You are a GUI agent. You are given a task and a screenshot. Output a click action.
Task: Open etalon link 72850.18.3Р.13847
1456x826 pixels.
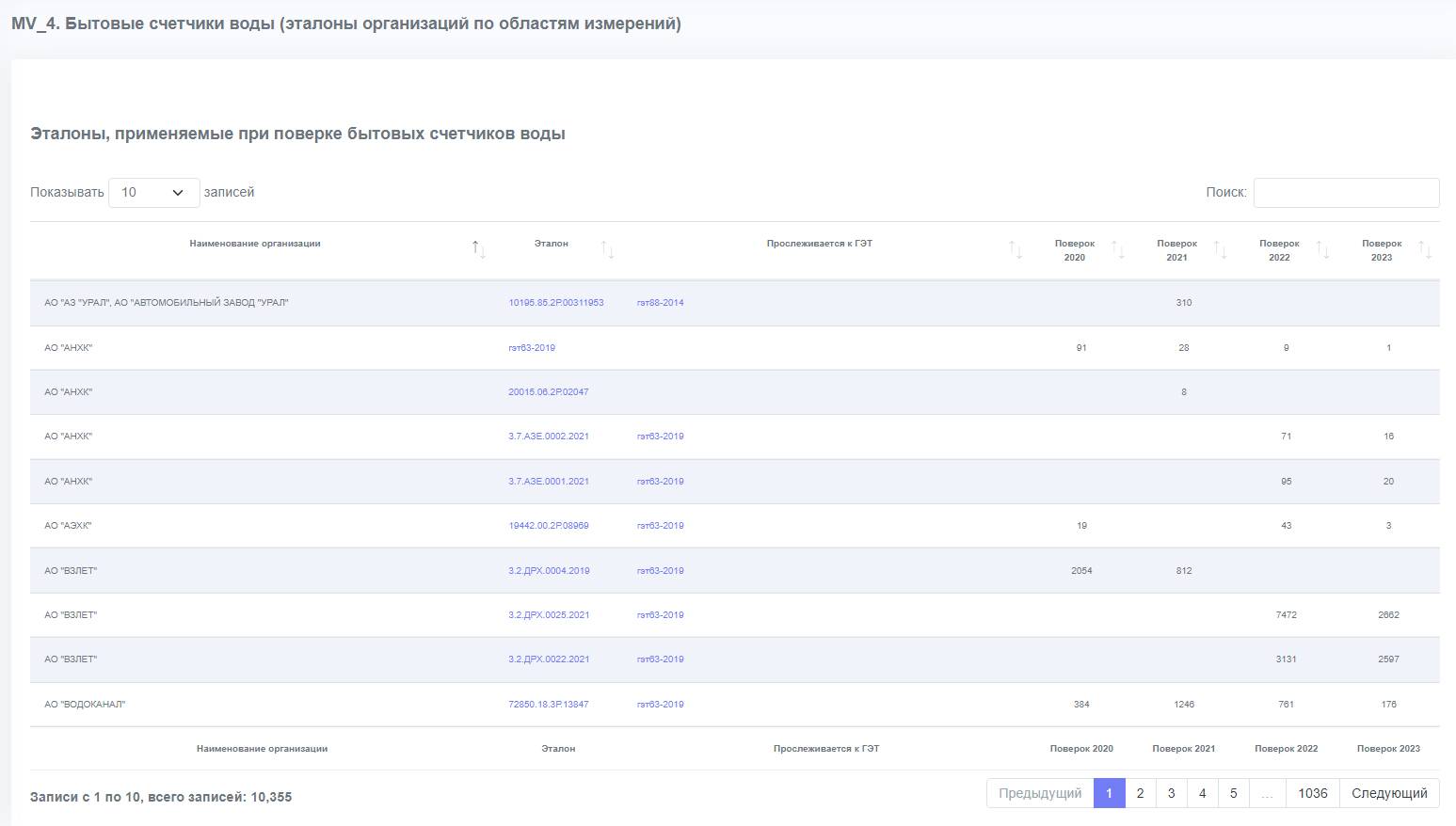pyautogui.click(x=549, y=705)
